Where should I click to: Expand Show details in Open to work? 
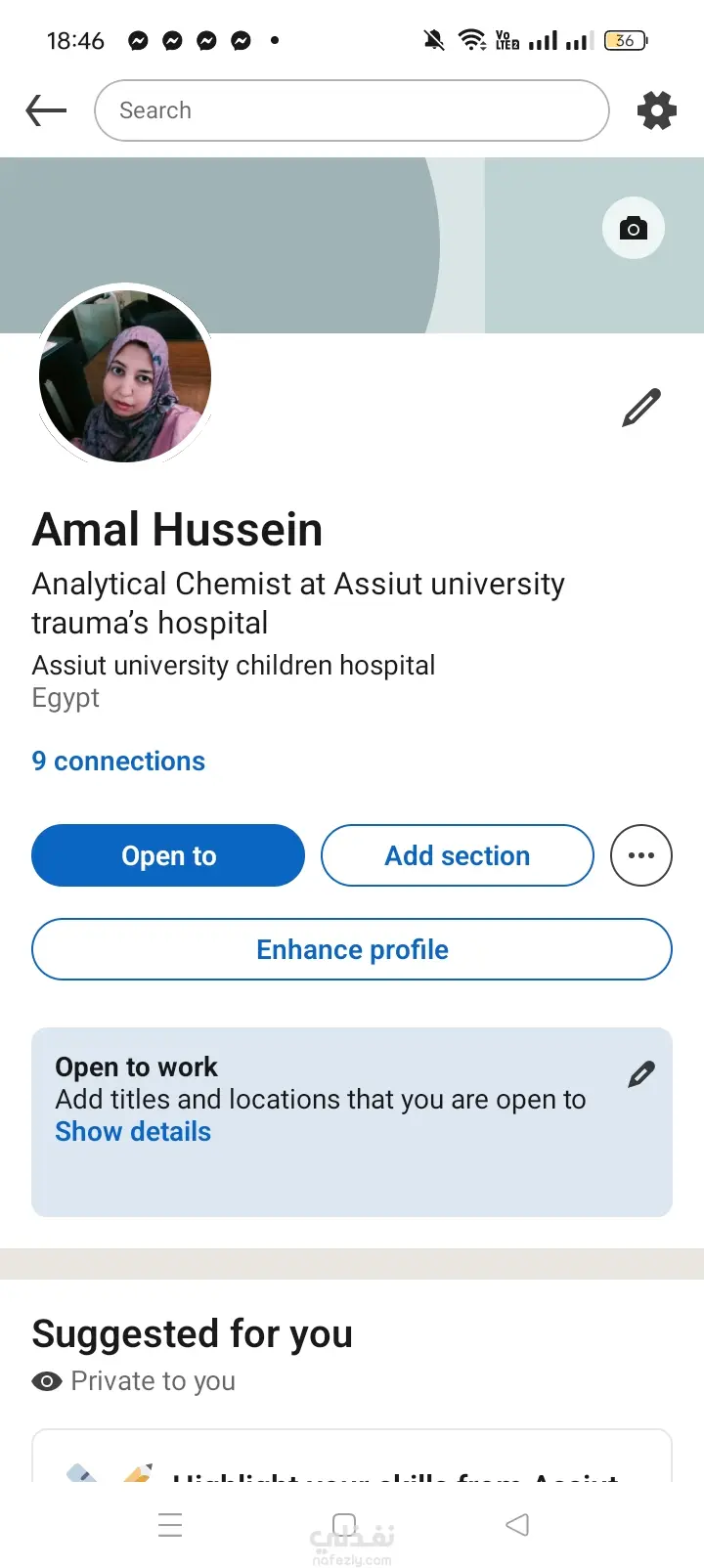pyautogui.click(x=133, y=1132)
